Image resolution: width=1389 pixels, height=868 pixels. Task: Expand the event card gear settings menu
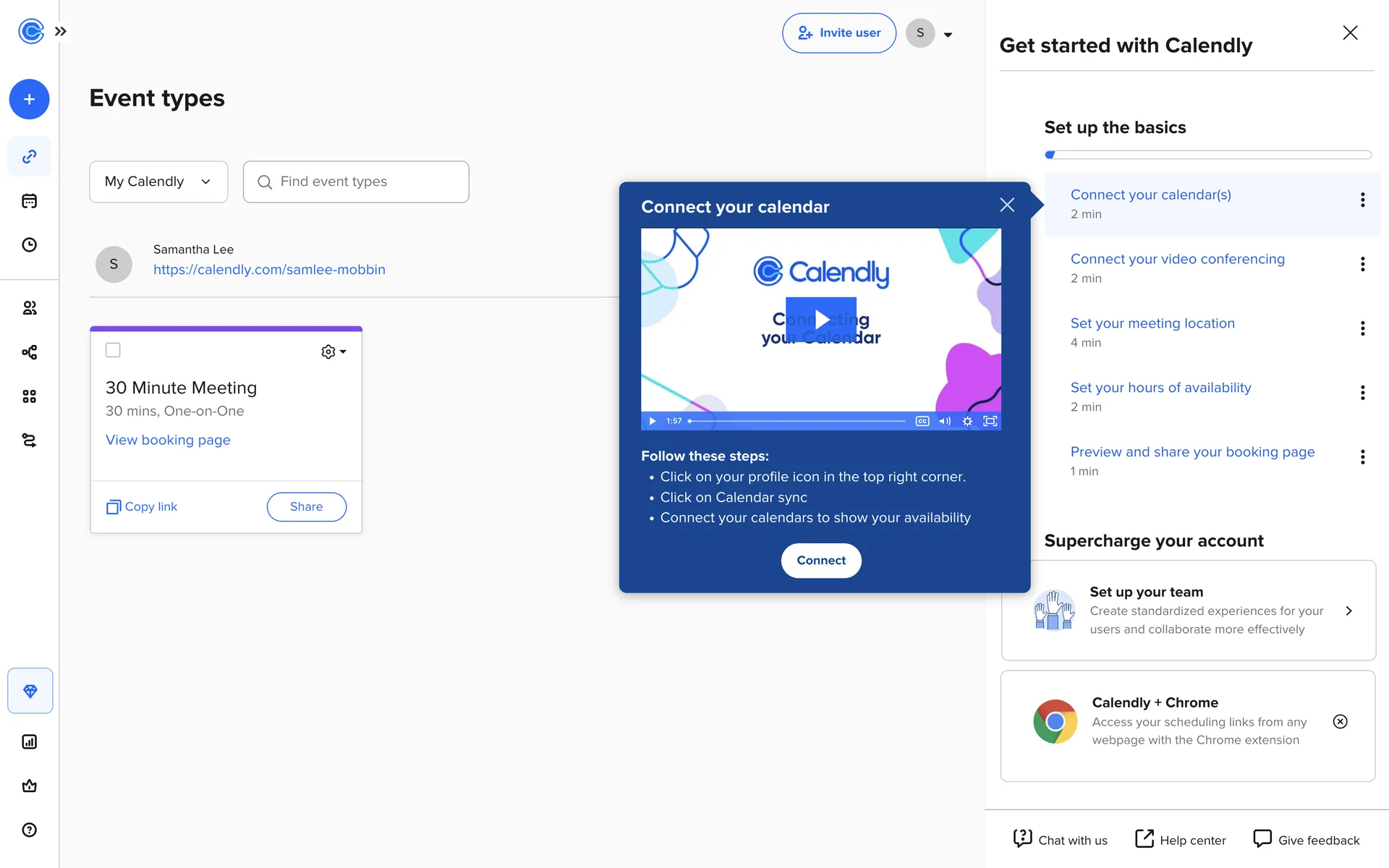coord(333,352)
